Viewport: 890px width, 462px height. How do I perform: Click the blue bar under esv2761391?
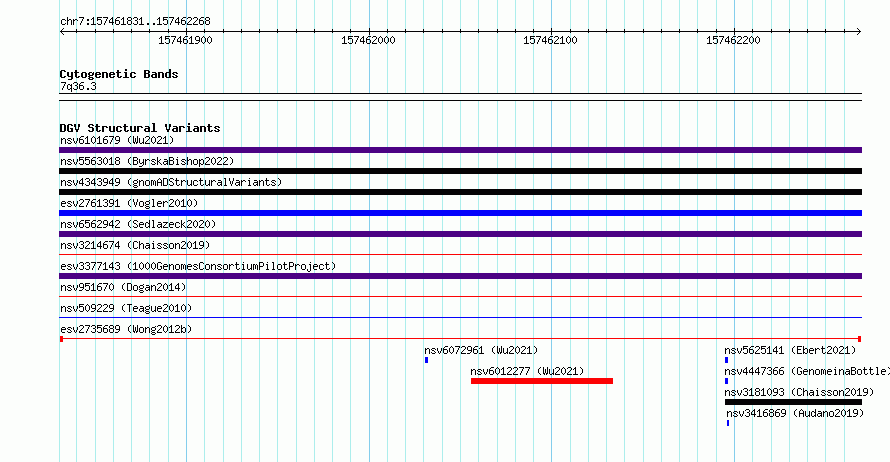(460, 213)
